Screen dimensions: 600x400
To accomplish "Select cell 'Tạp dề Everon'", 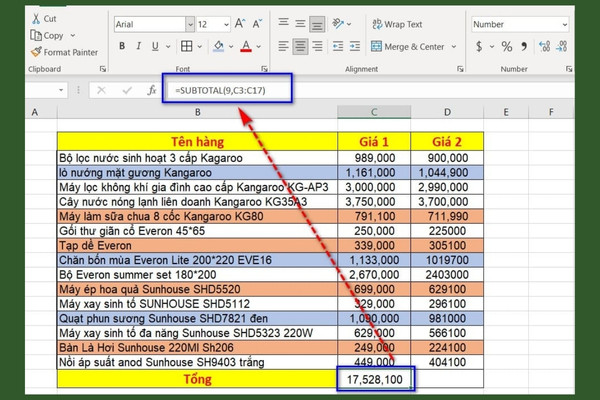I will 197,245.
